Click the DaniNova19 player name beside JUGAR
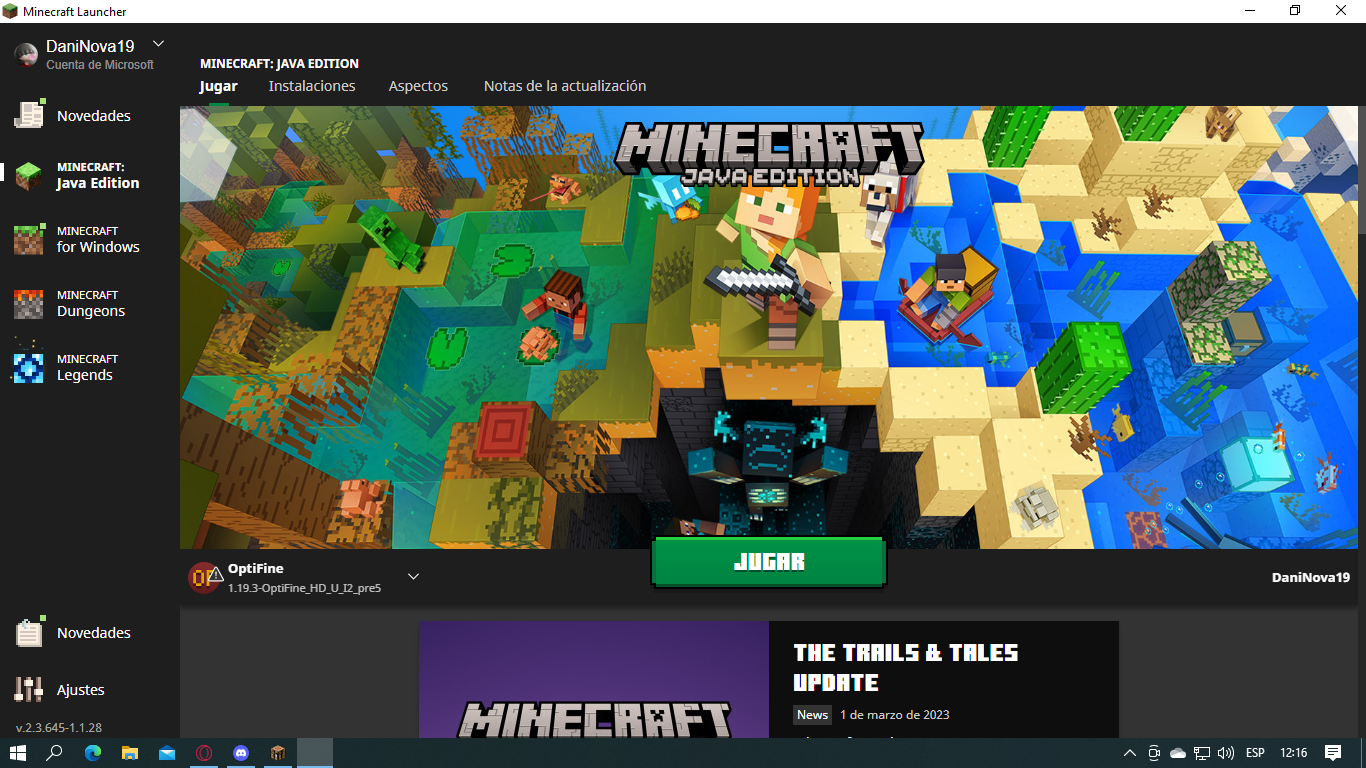The image size is (1366, 768). pyautogui.click(x=1311, y=577)
